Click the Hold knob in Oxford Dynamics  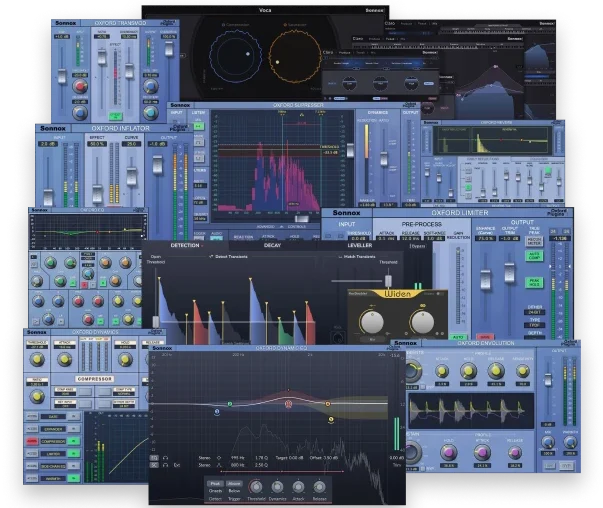point(125,359)
